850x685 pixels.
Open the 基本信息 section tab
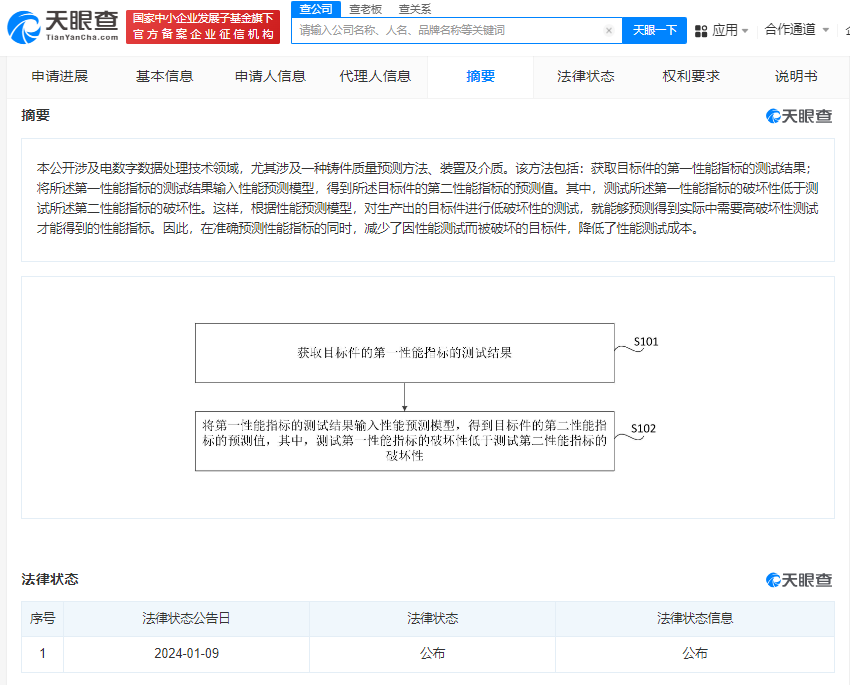[x=164, y=76]
